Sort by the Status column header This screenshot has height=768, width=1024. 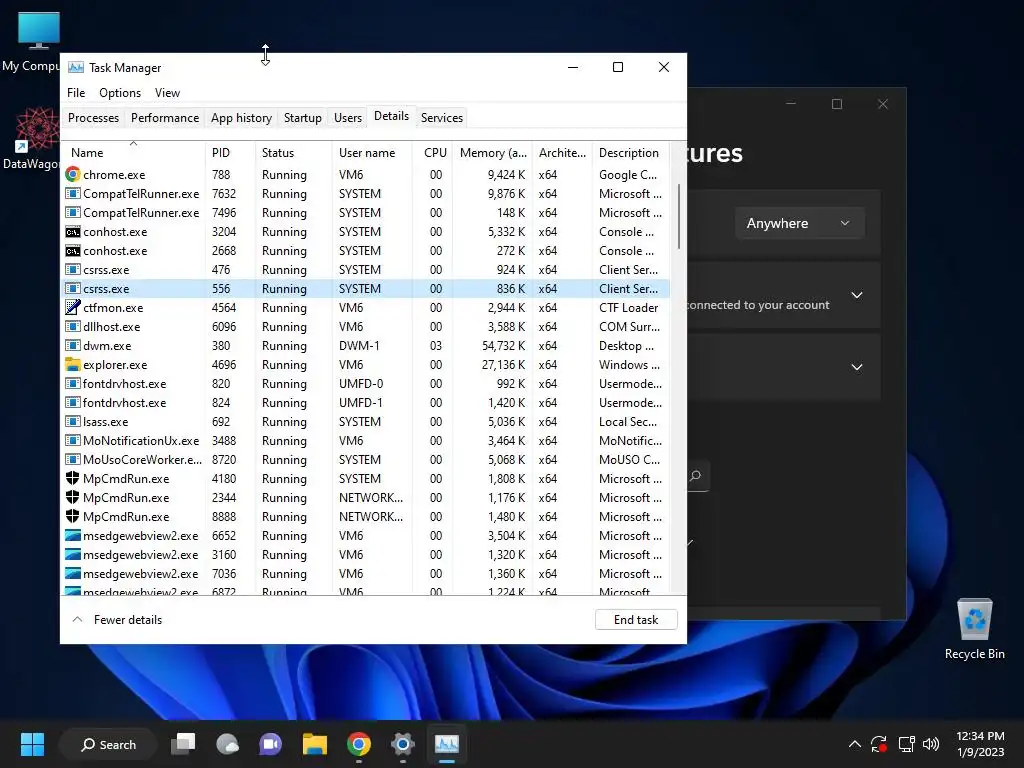coord(293,152)
